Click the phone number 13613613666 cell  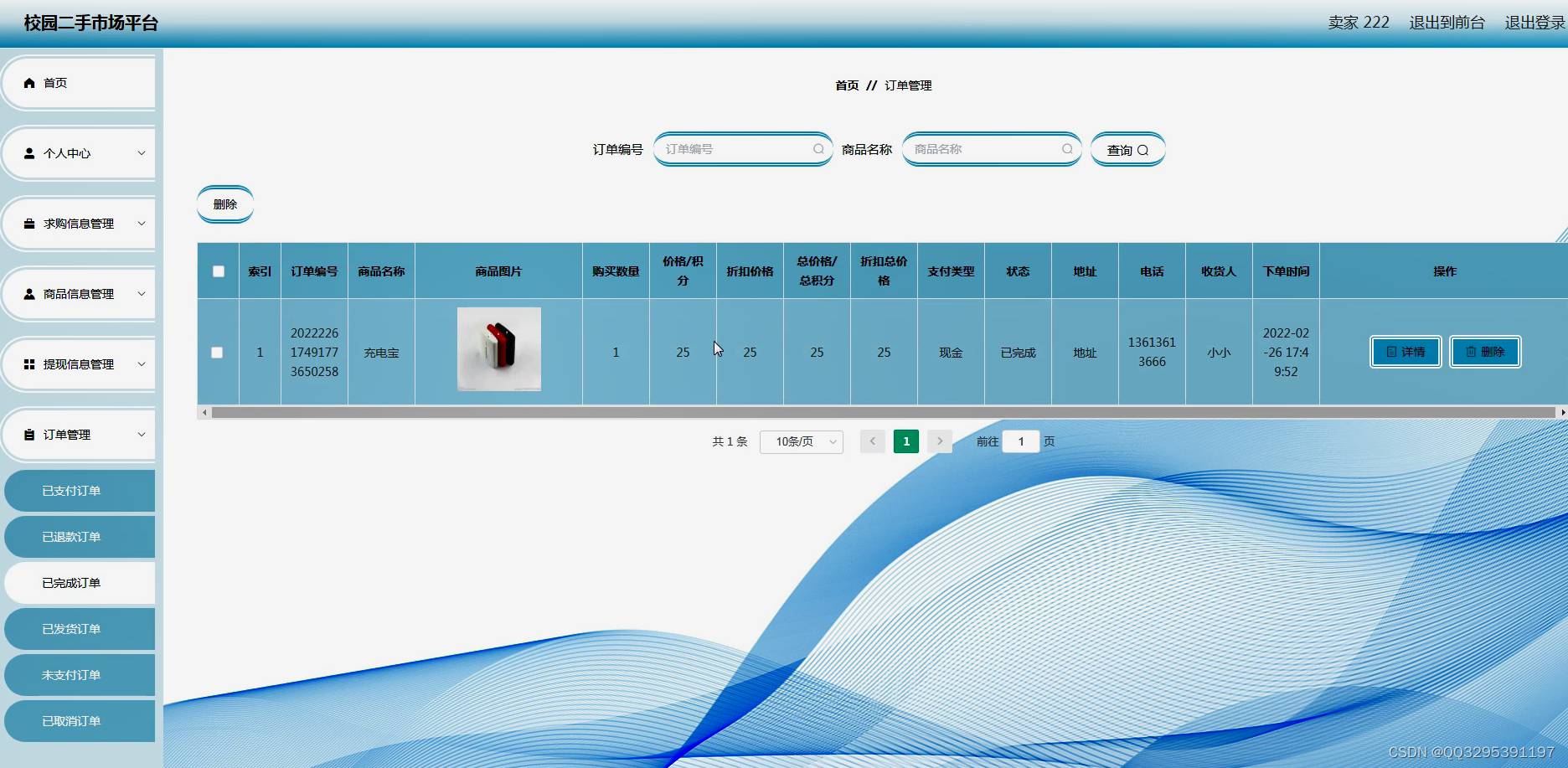(1152, 352)
